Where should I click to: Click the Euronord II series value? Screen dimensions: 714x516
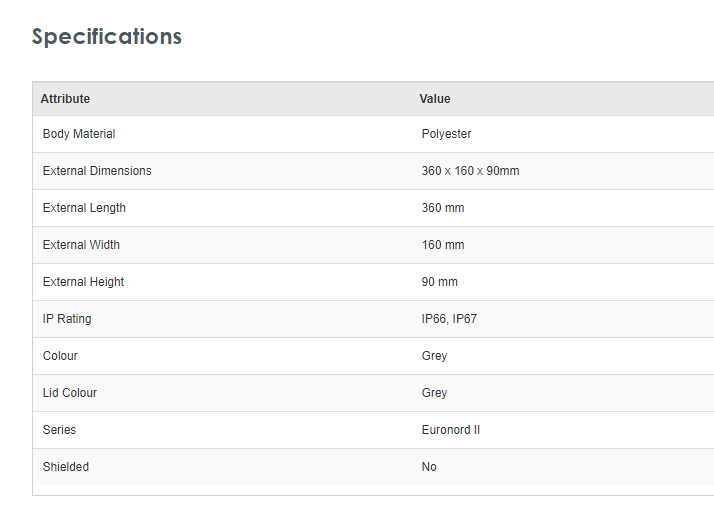click(x=451, y=430)
